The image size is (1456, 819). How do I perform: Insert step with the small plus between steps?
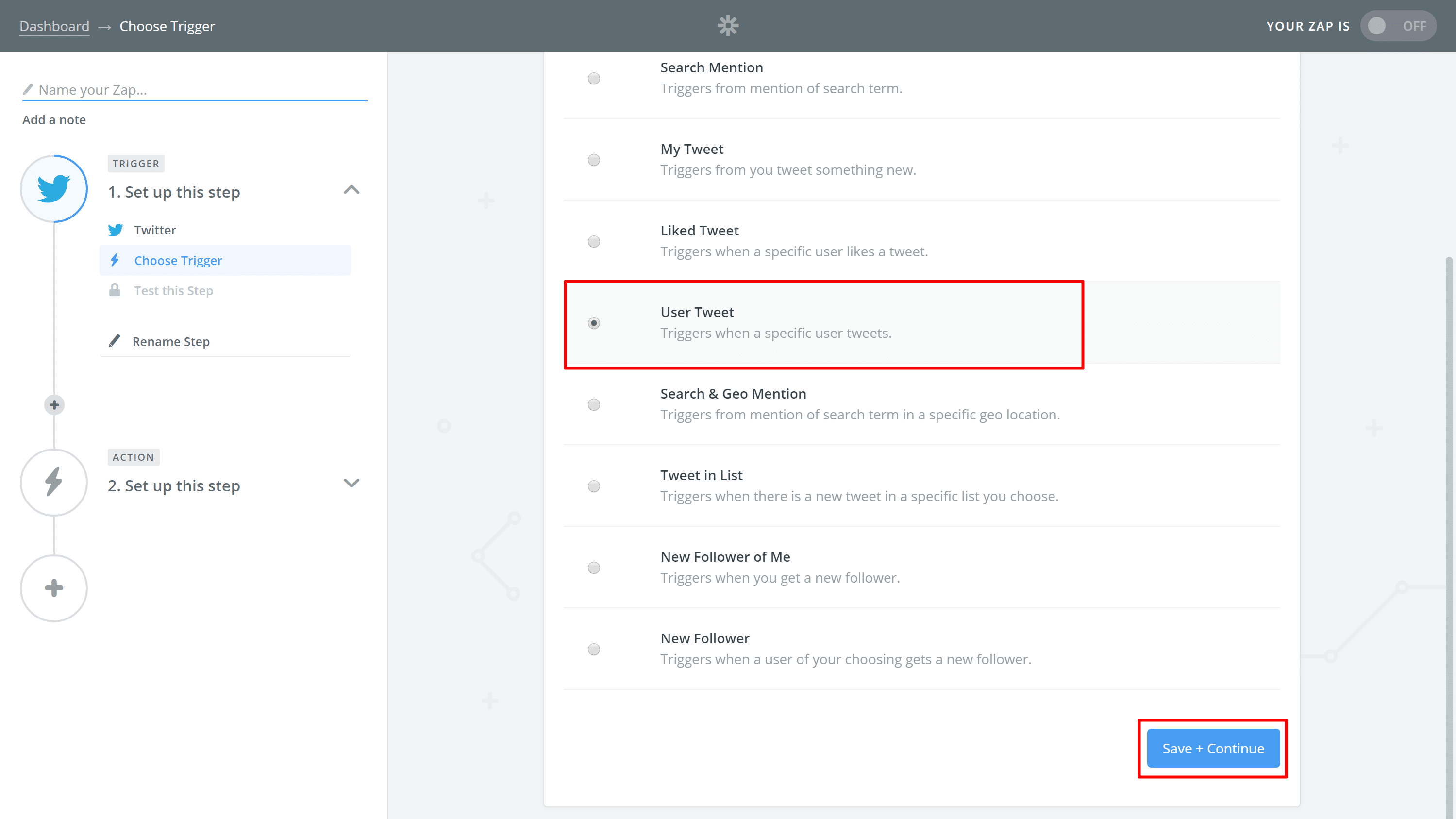click(x=54, y=405)
